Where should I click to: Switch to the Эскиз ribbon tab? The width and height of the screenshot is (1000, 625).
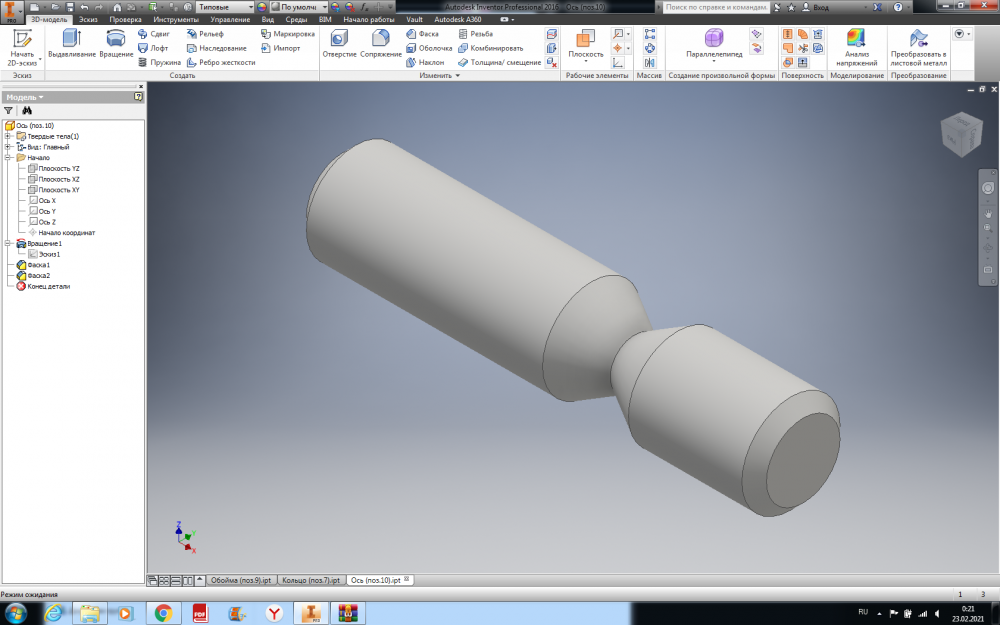click(87, 19)
